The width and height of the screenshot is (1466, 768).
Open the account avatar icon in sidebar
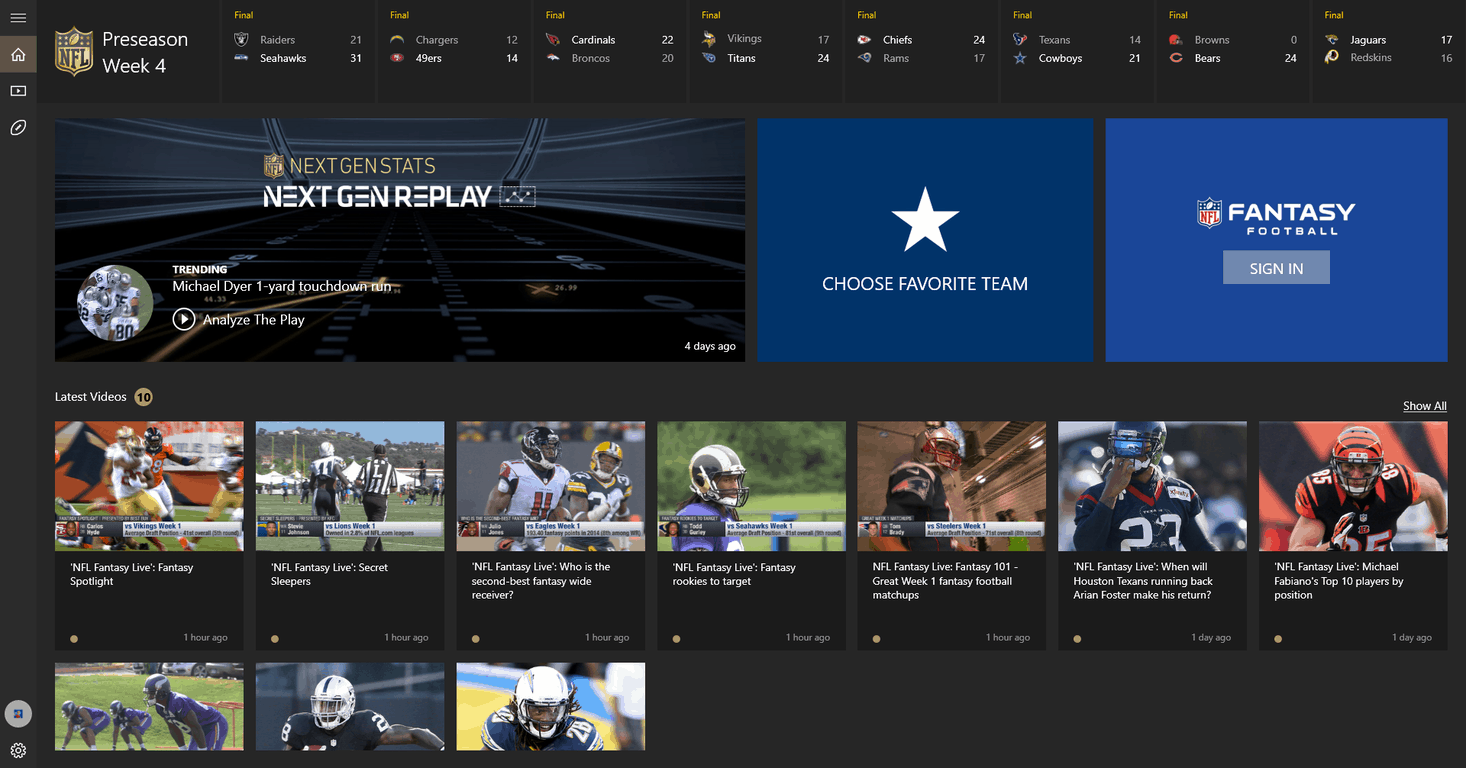click(x=18, y=713)
